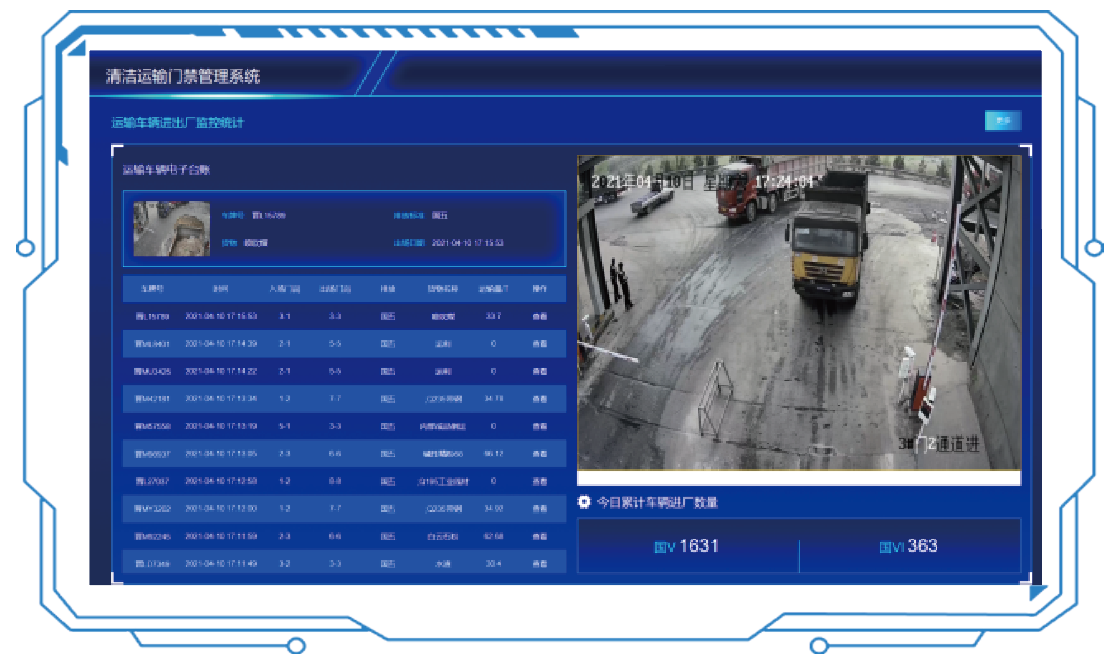Click the gear icon beside 今日累计车辆进厂数量
Viewport: 1116px width, 664px height.
pyautogui.click(x=585, y=502)
